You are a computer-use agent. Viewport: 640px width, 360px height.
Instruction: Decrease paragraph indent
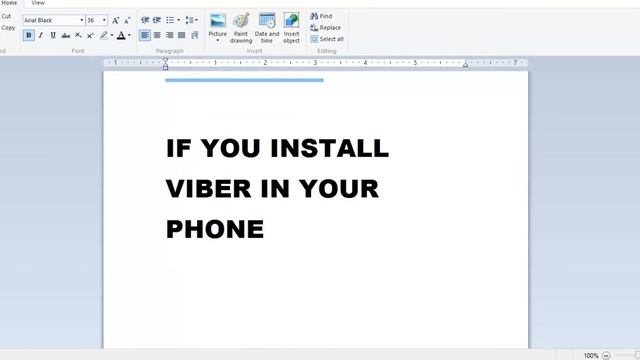point(145,20)
